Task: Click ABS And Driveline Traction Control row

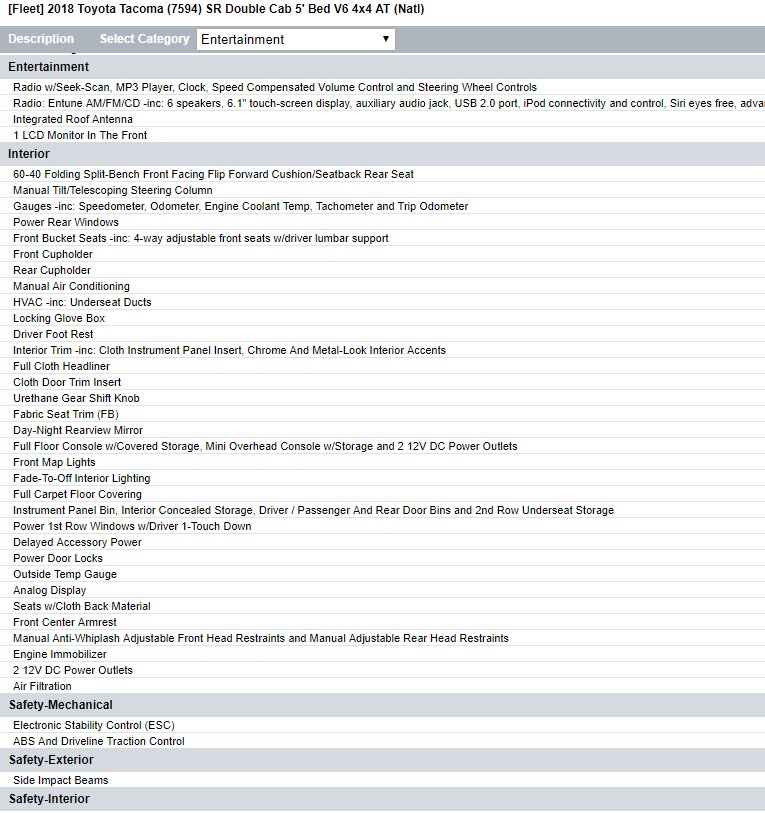Action: pos(382,742)
